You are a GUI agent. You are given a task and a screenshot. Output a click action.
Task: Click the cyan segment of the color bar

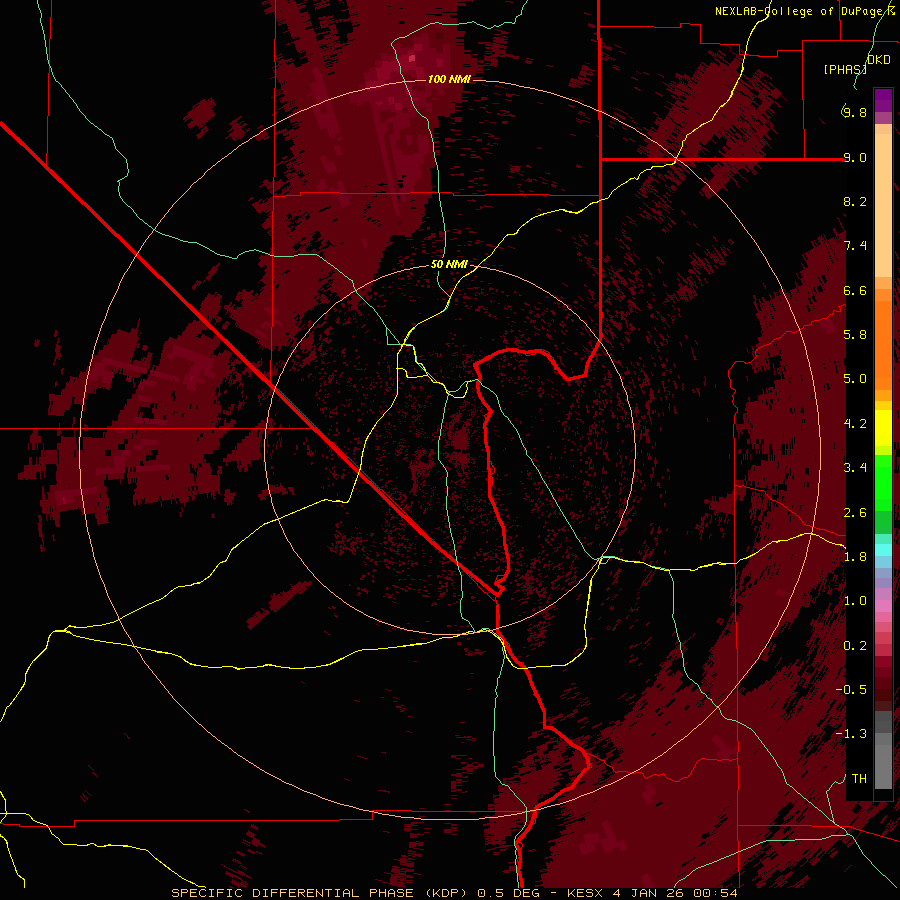click(x=883, y=550)
